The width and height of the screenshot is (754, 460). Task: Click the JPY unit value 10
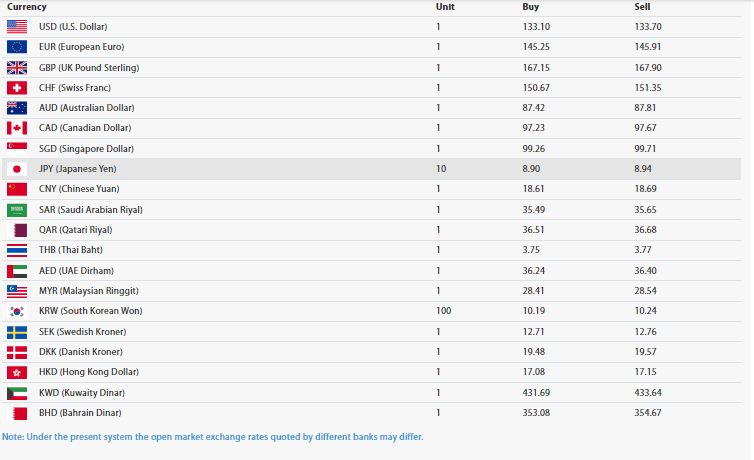point(441,169)
